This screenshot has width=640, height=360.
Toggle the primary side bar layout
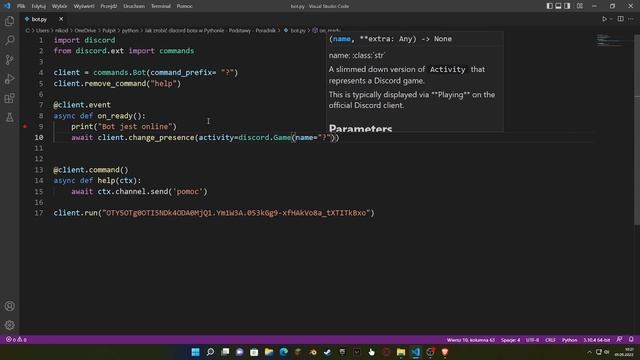coord(549,6)
